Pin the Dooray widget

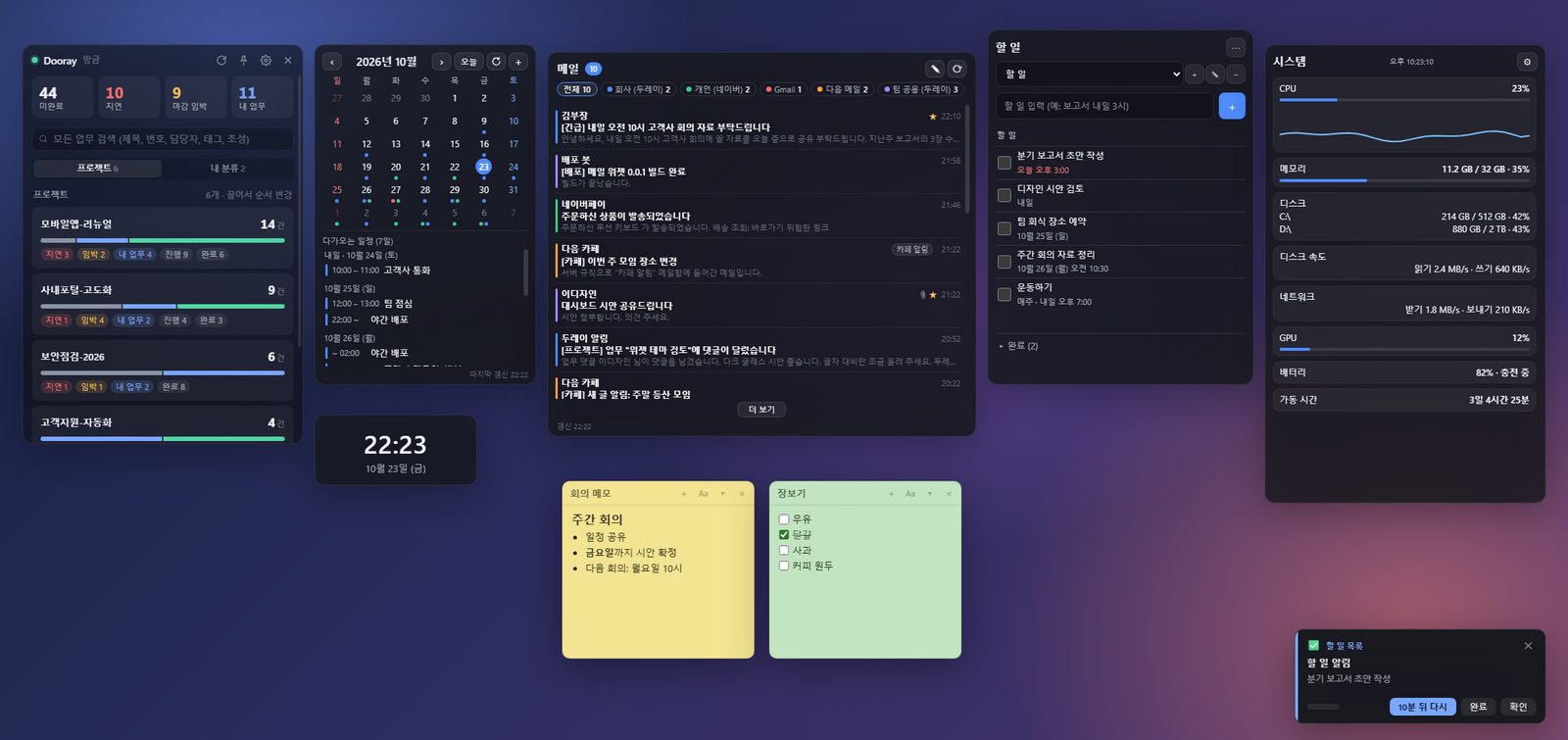coord(243,61)
